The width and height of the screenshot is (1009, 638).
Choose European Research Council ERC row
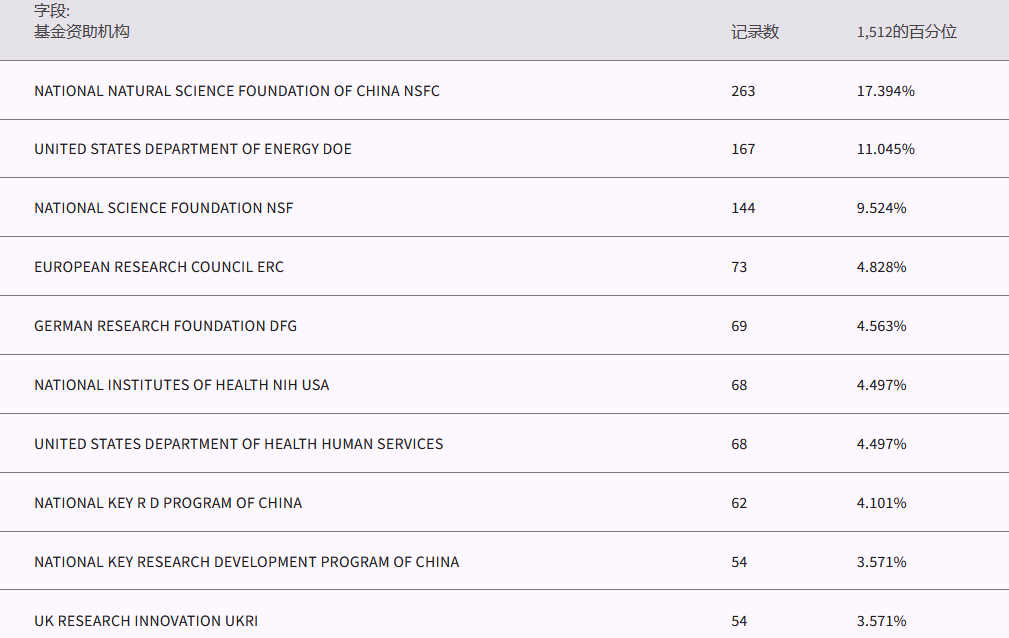159,267
